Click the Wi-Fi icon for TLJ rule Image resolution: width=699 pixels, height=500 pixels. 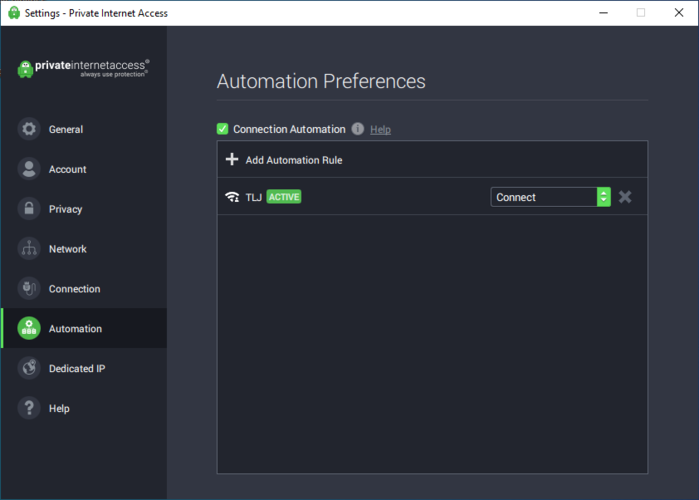(x=232, y=197)
